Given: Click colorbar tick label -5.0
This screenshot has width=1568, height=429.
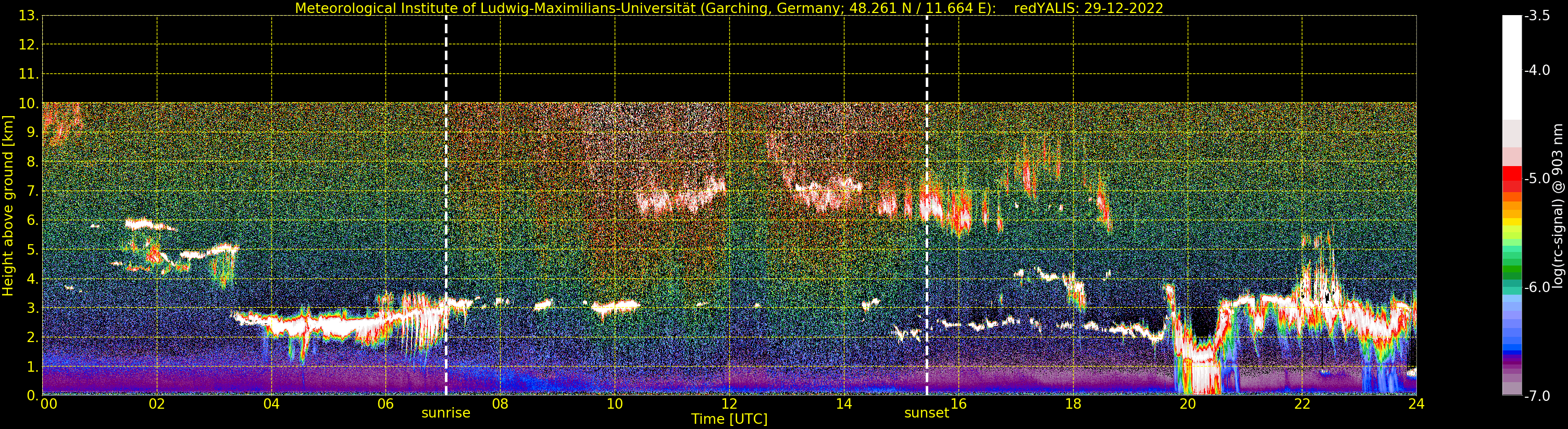Looking at the screenshot, I should (1538, 179).
